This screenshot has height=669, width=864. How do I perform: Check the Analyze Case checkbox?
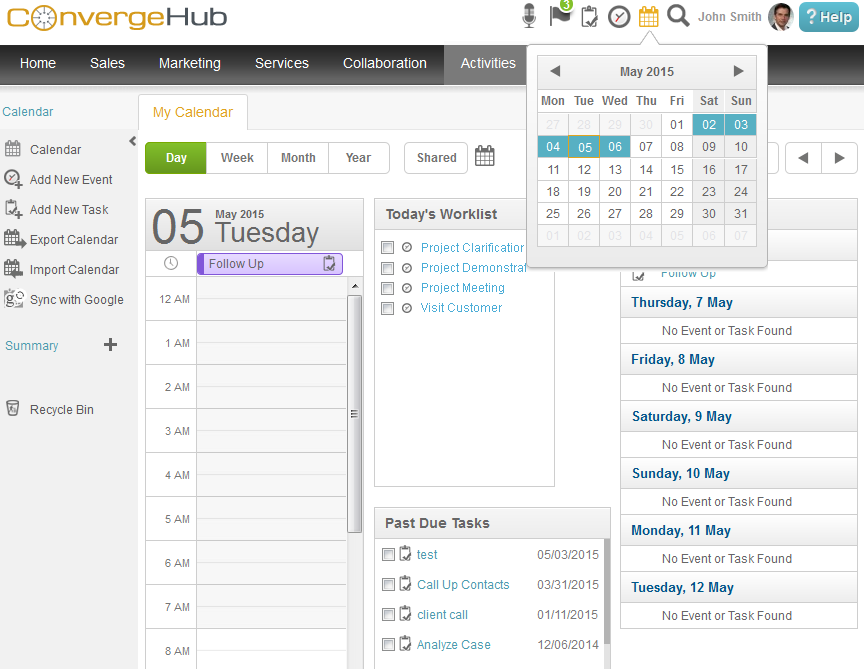388,644
